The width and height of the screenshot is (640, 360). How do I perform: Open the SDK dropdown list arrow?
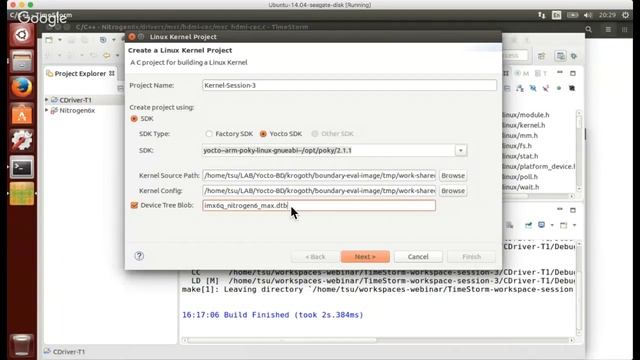tap(461, 151)
